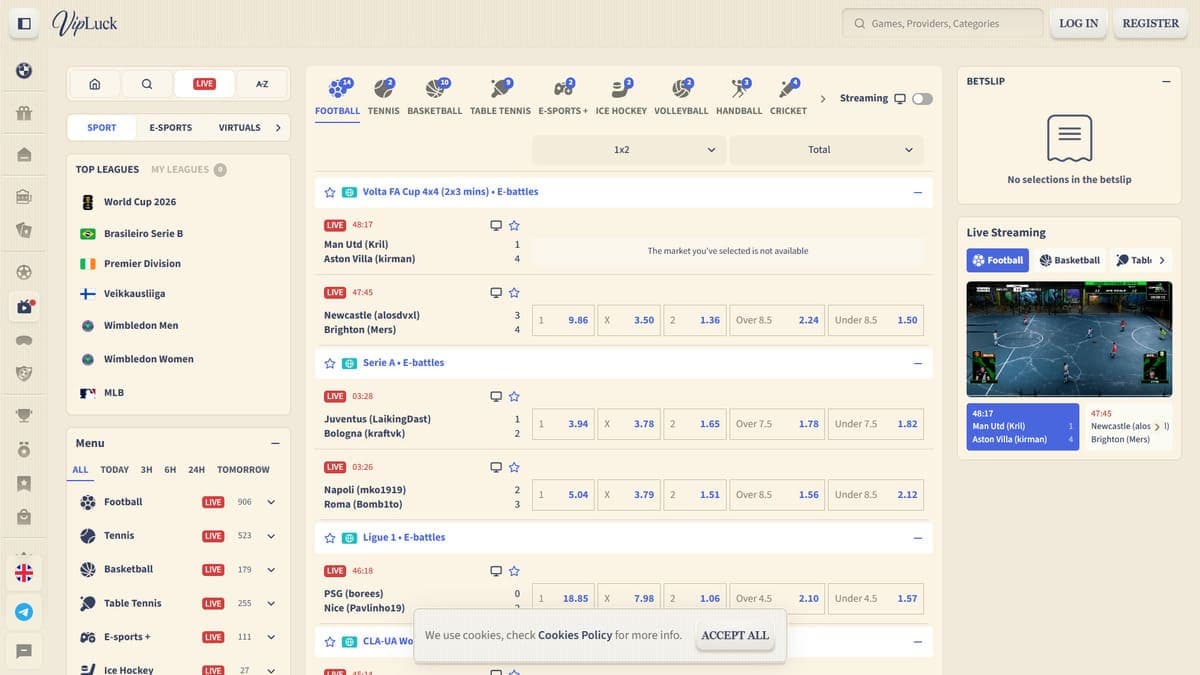1200x675 pixels.
Task: Open the Total market dropdown
Action: 826,150
